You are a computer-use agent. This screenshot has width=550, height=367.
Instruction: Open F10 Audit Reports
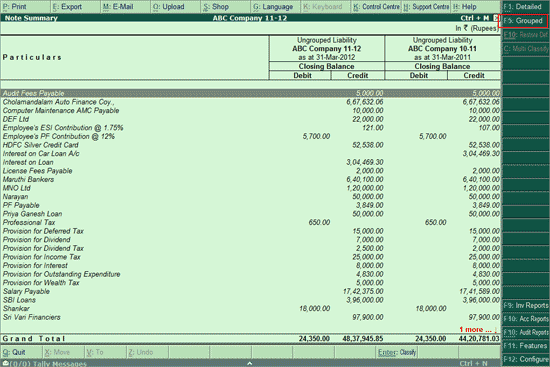[525, 332]
